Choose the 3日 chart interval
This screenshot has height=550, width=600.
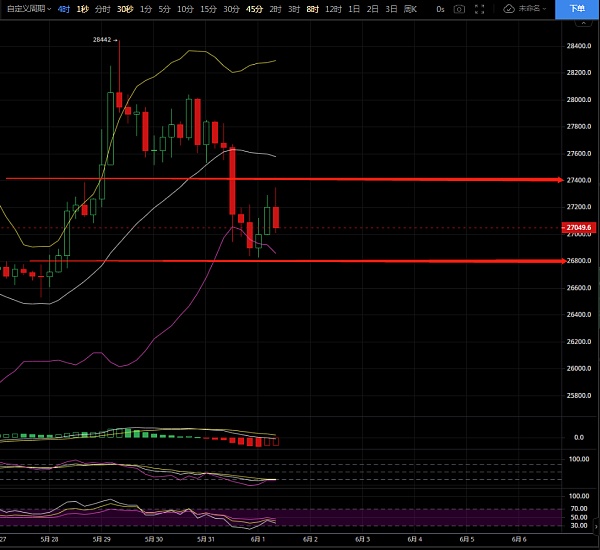(x=391, y=9)
